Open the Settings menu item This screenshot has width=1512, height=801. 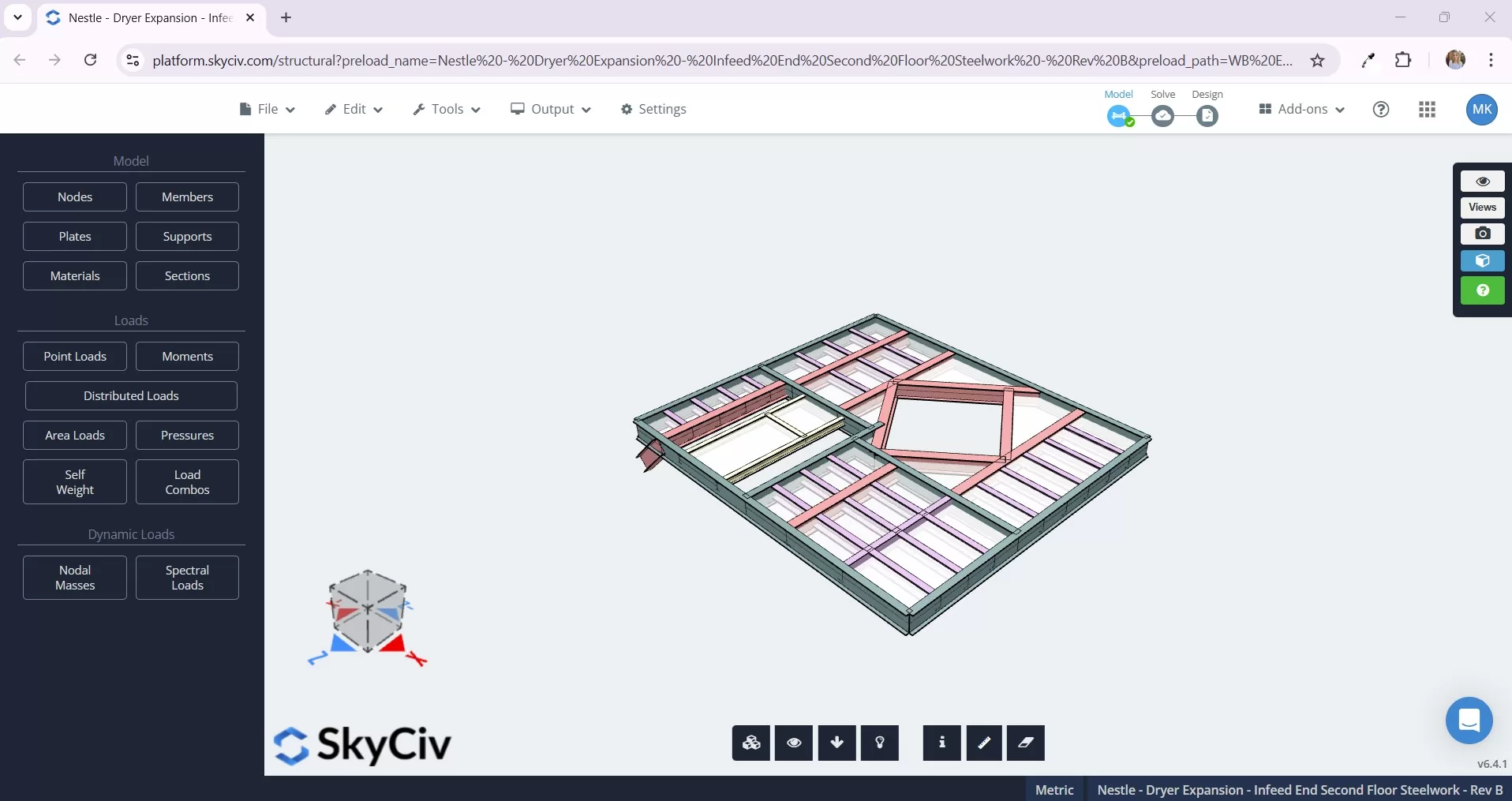[653, 109]
